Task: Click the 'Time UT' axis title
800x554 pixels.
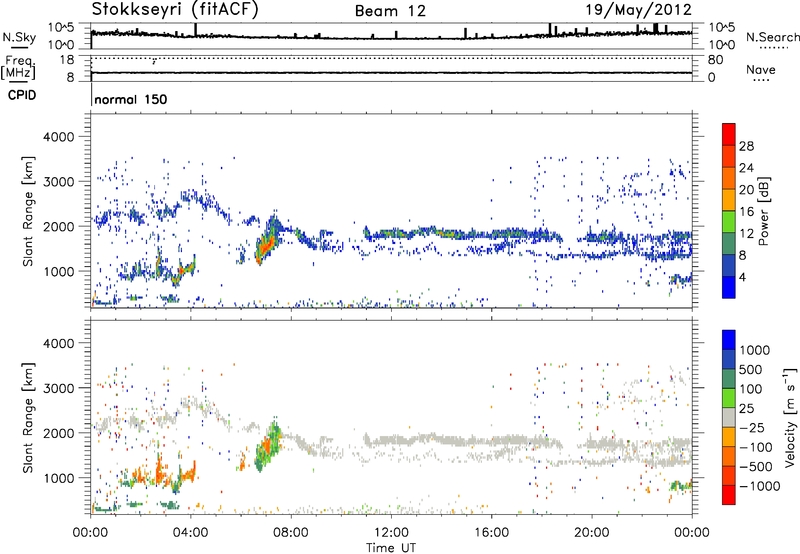Action: pyautogui.click(x=391, y=548)
